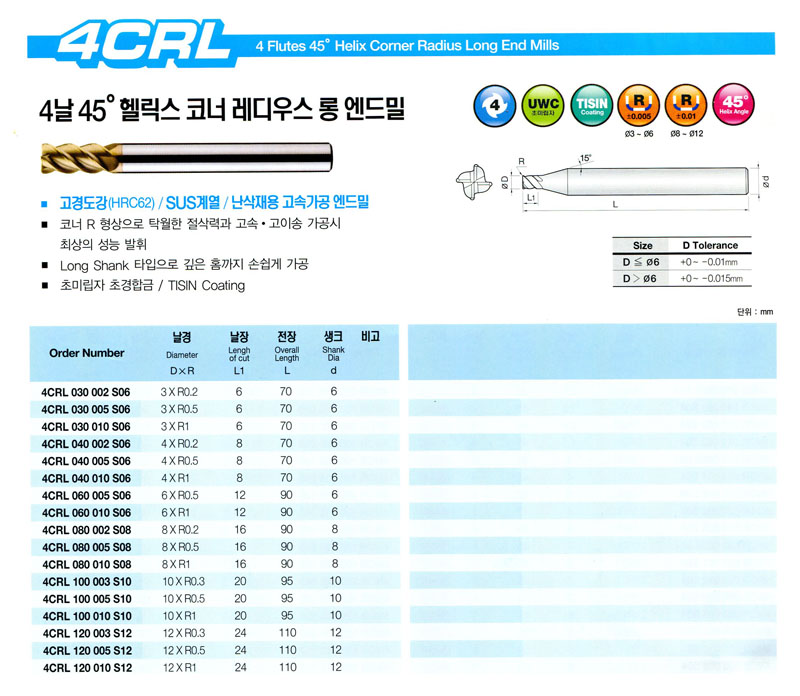
Task: Select order number 4CRL 080 010 S08
Action: tap(87, 563)
